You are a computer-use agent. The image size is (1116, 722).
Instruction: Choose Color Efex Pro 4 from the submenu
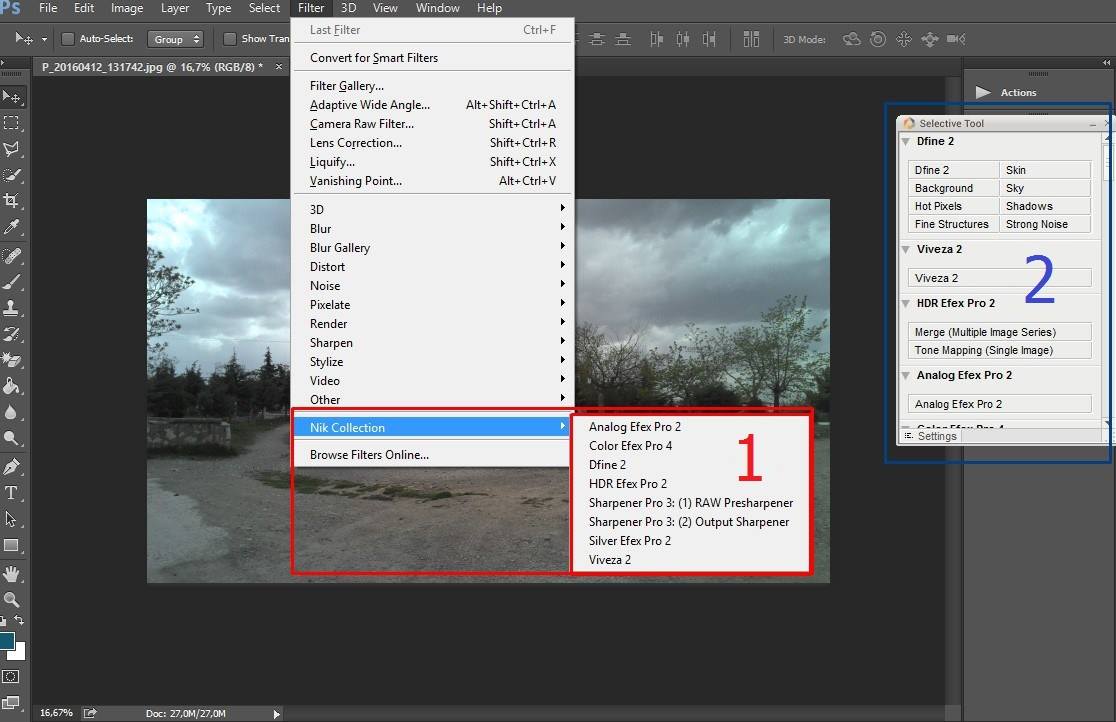[630, 446]
